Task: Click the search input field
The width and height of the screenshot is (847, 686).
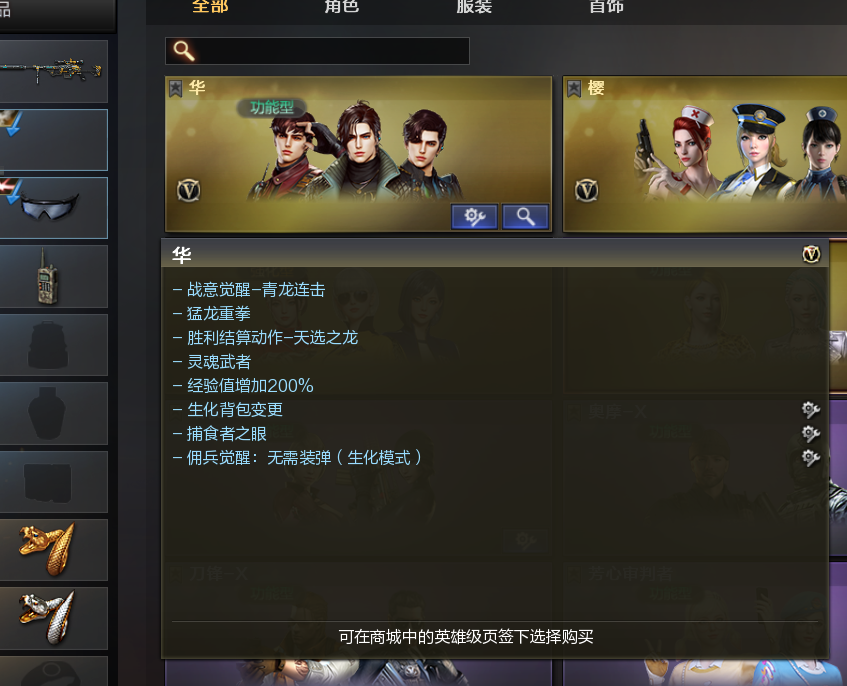Action: pyautogui.click(x=317, y=51)
